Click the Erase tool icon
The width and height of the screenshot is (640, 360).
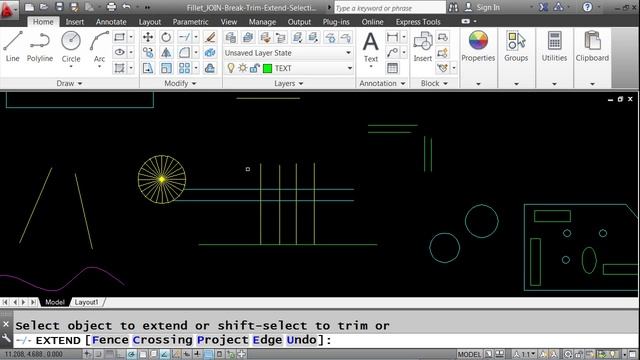[x=210, y=37]
